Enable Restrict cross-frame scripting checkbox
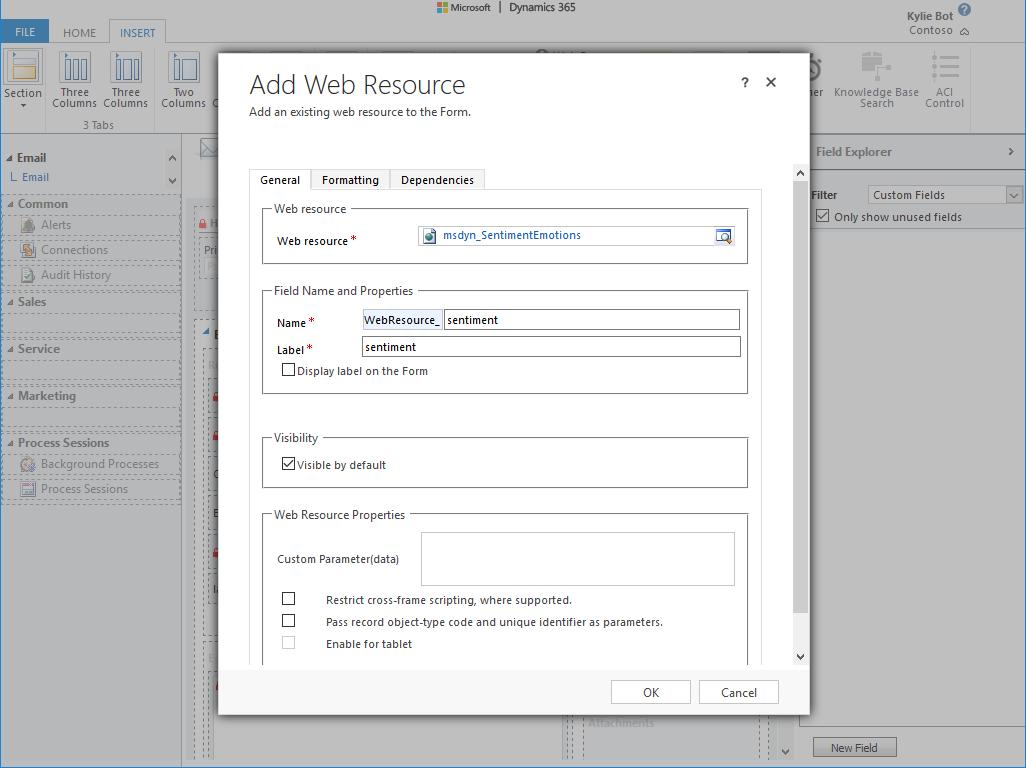 coord(289,599)
